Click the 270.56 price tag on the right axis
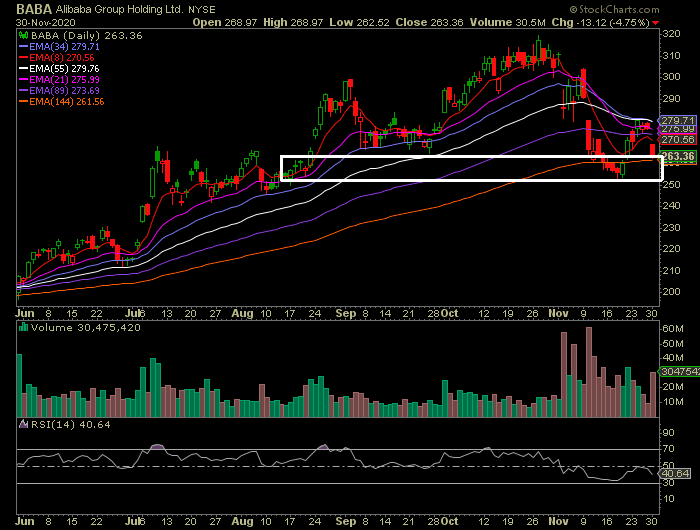The image size is (700, 530). (x=677, y=140)
